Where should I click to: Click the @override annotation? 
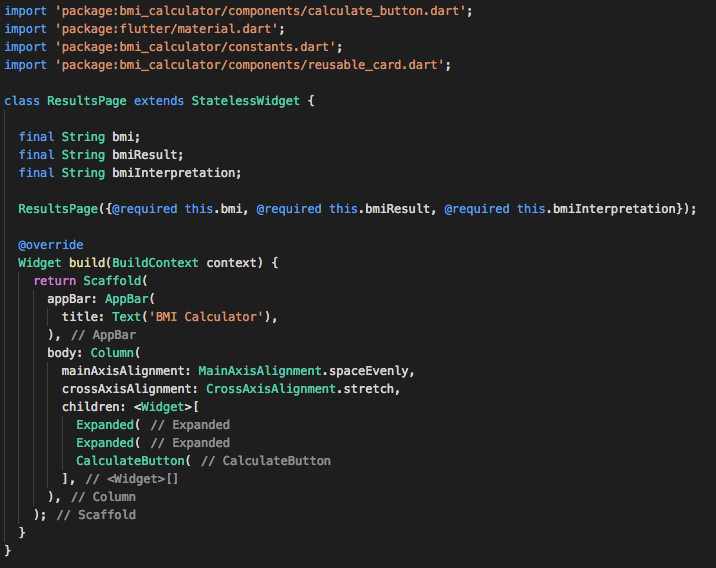pyautogui.click(x=50, y=245)
